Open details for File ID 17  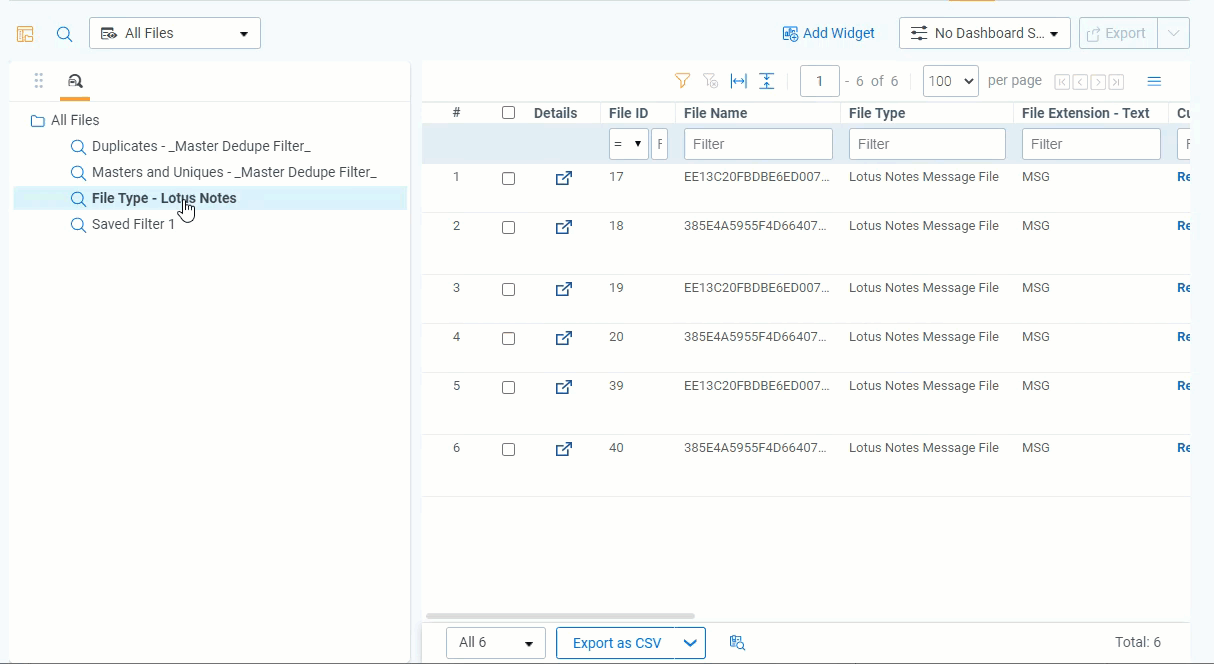(564, 178)
